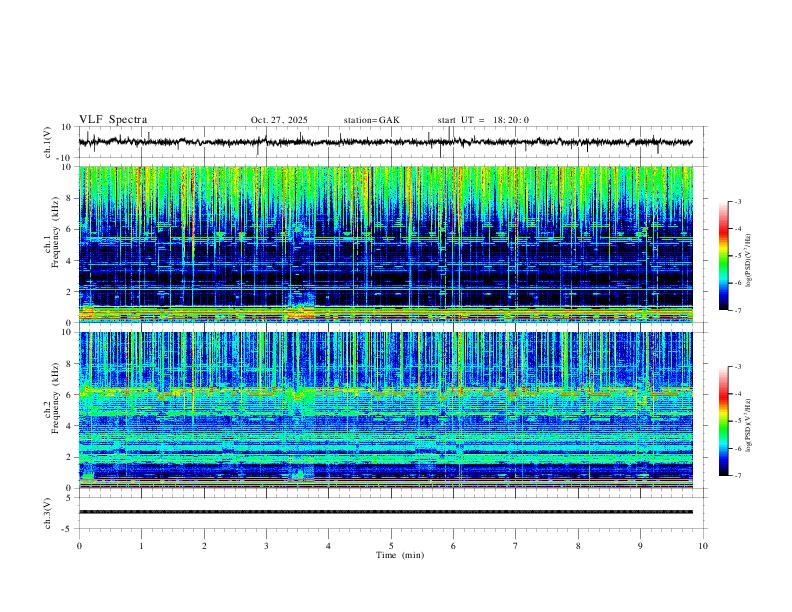
Task: Select the ch.2 spectrogram color bar
Action: (x=723, y=421)
